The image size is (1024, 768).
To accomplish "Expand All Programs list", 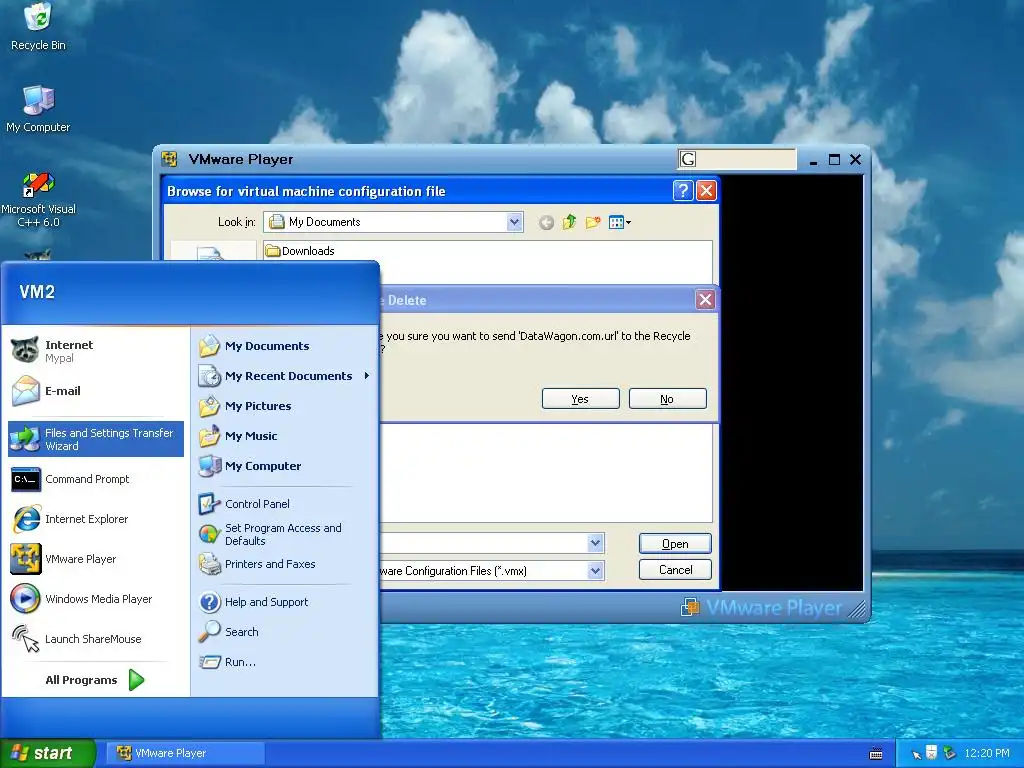I will point(95,680).
